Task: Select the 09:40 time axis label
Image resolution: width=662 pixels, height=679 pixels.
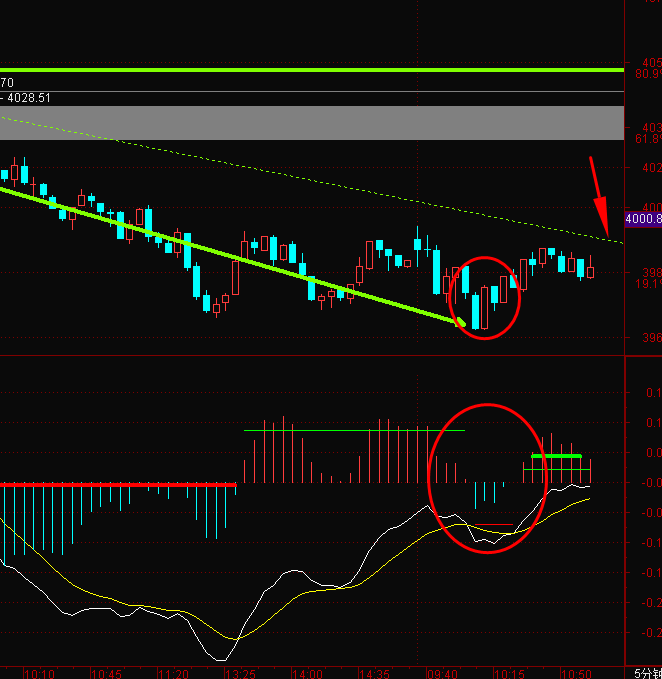Action: coord(442,674)
